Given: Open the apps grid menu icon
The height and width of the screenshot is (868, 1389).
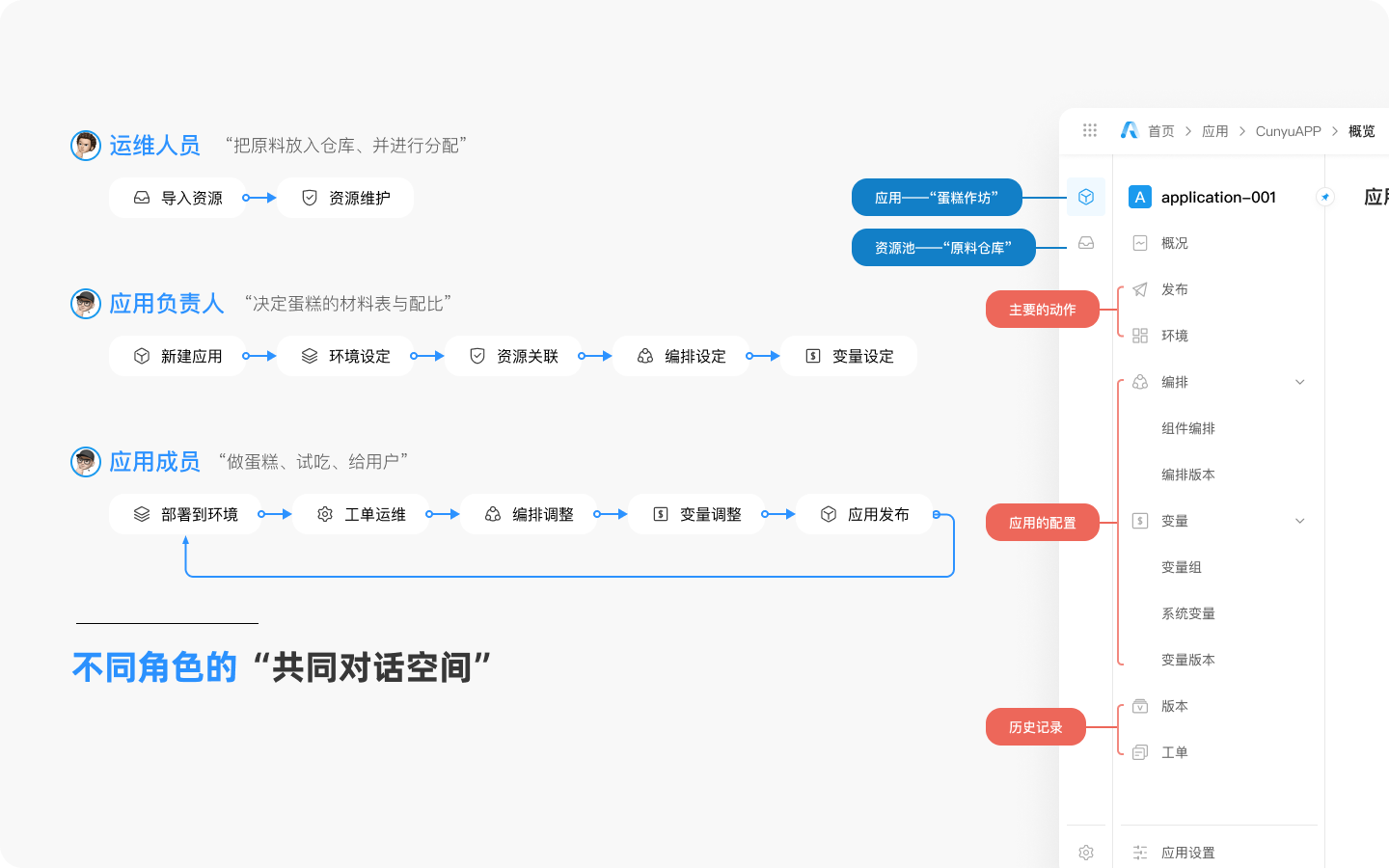Looking at the screenshot, I should [1090, 130].
